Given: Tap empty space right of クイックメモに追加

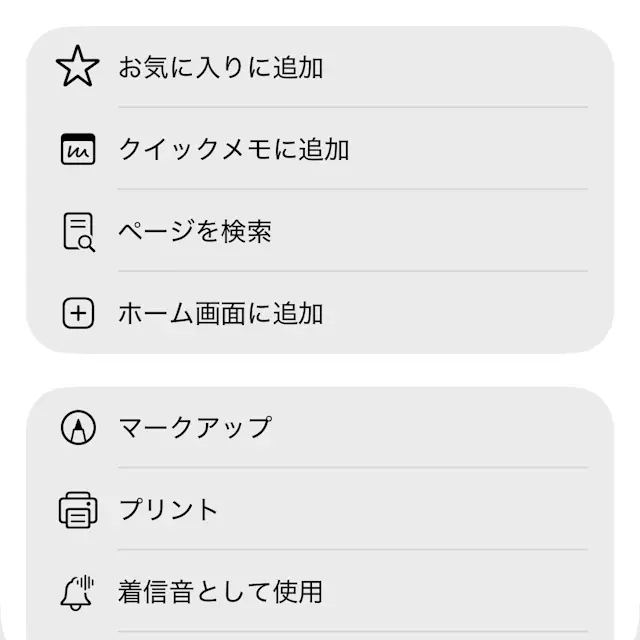Looking at the screenshot, I should tap(470, 150).
